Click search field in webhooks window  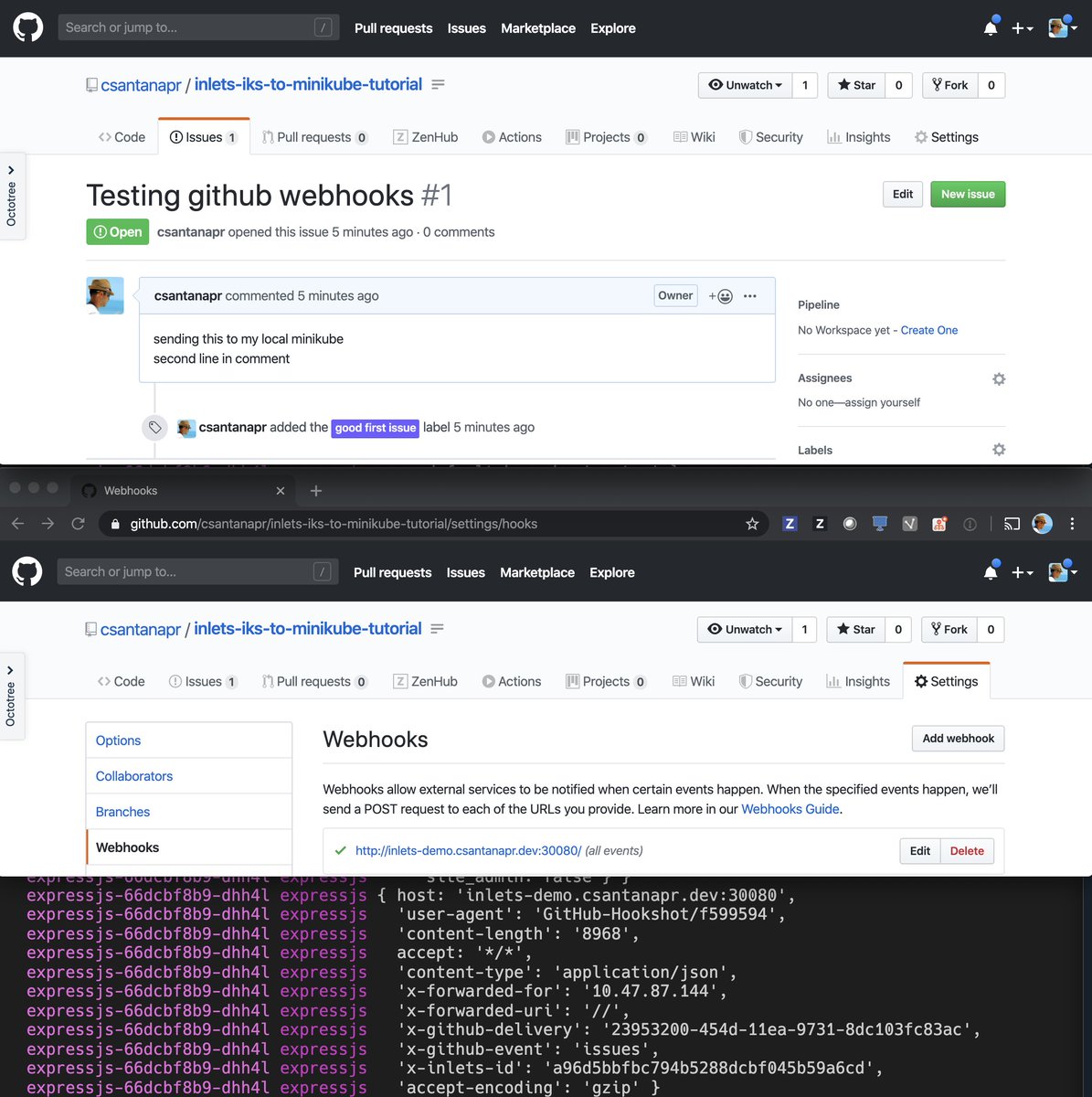[x=197, y=571]
